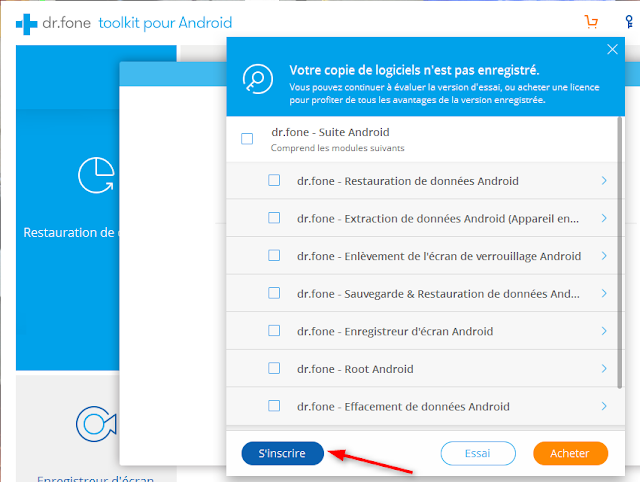The width and height of the screenshot is (640, 482).
Task: Enable the Enlèvement de l'écran de verrouillage checkbox
Action: 274,255
